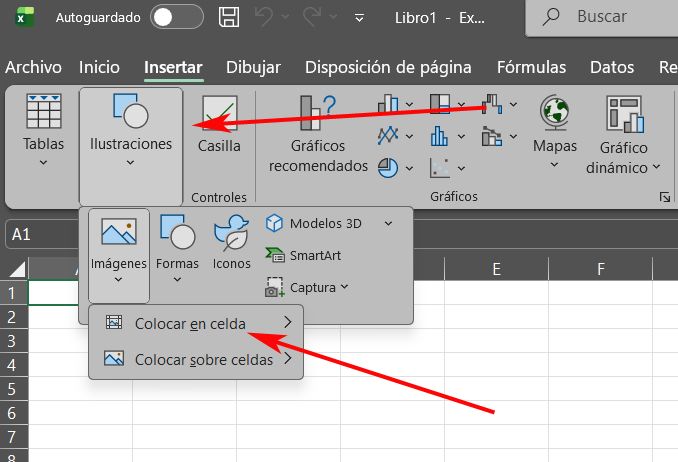
Task: Click the Gráficos group label
Action: coord(454,197)
